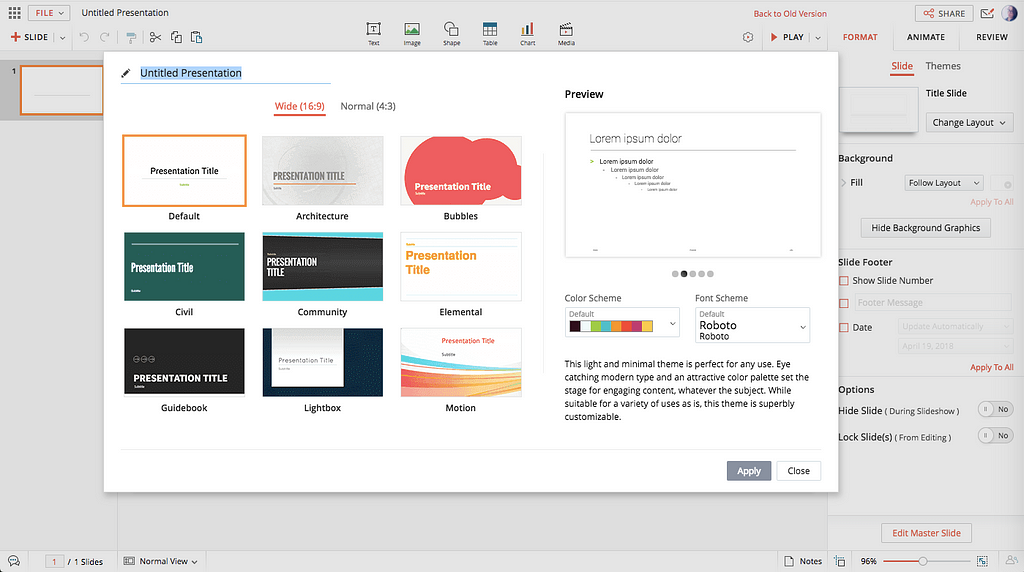Click Back to Old Version link
The image size is (1024, 572).
[790, 14]
